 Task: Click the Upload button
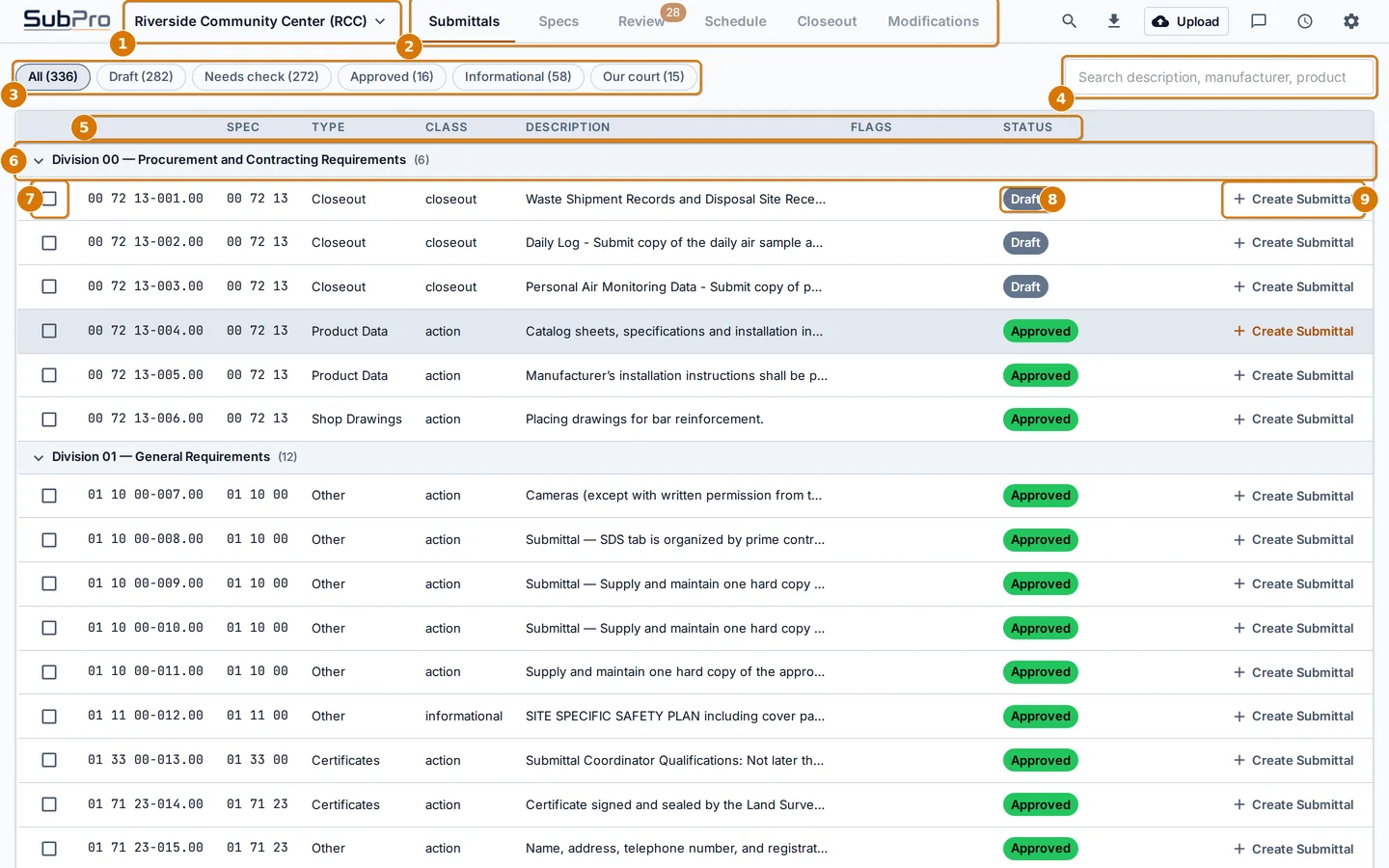click(1186, 21)
